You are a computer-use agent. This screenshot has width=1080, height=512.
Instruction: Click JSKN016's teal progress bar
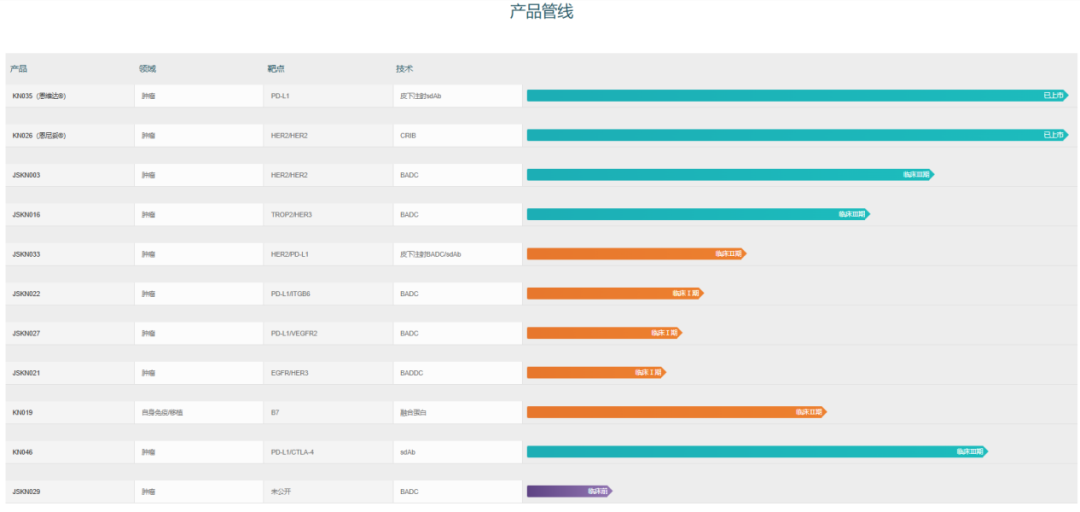click(698, 214)
